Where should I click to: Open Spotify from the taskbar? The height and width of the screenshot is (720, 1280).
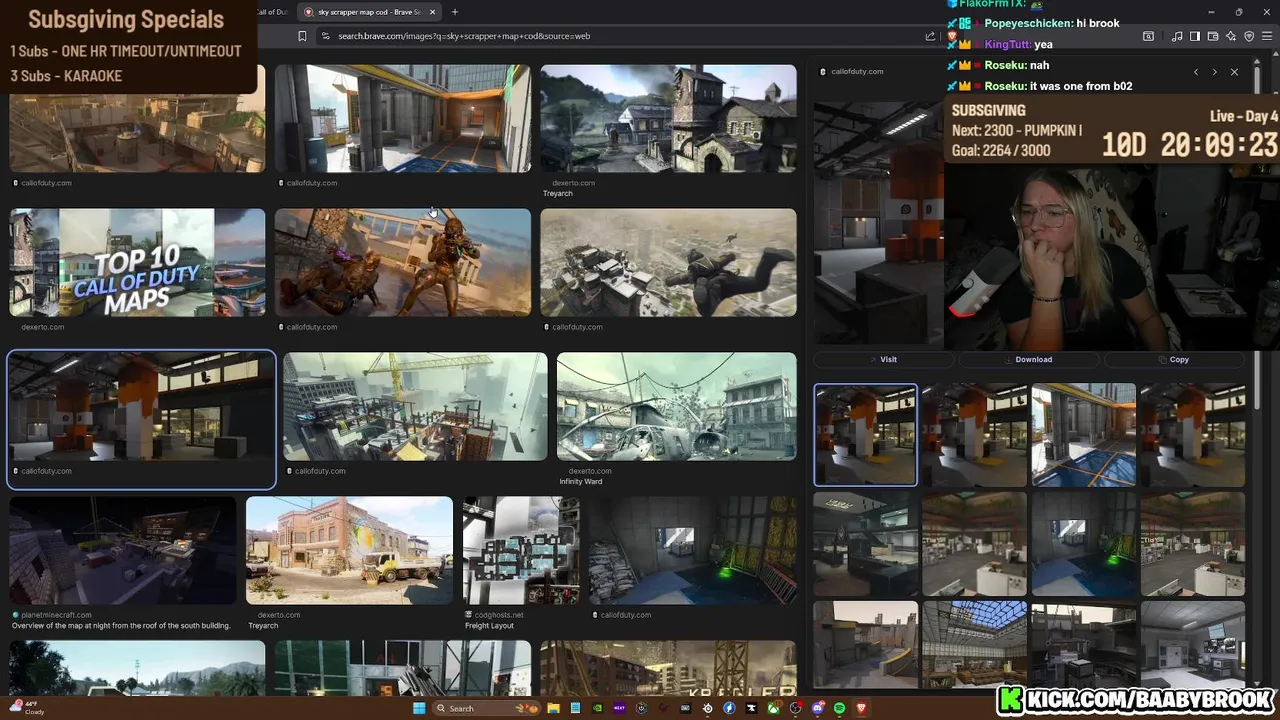tap(839, 708)
